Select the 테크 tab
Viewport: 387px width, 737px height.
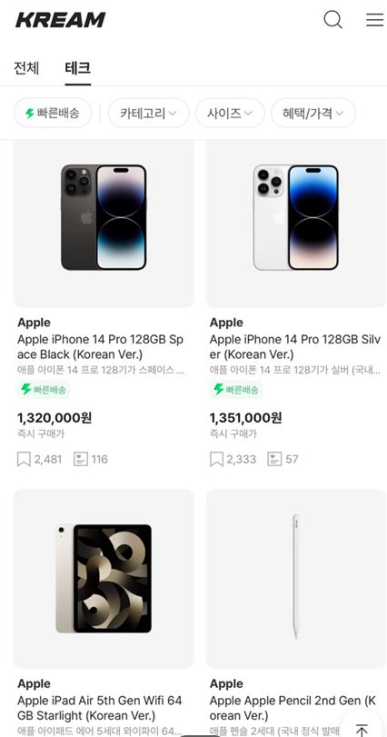(x=78, y=68)
